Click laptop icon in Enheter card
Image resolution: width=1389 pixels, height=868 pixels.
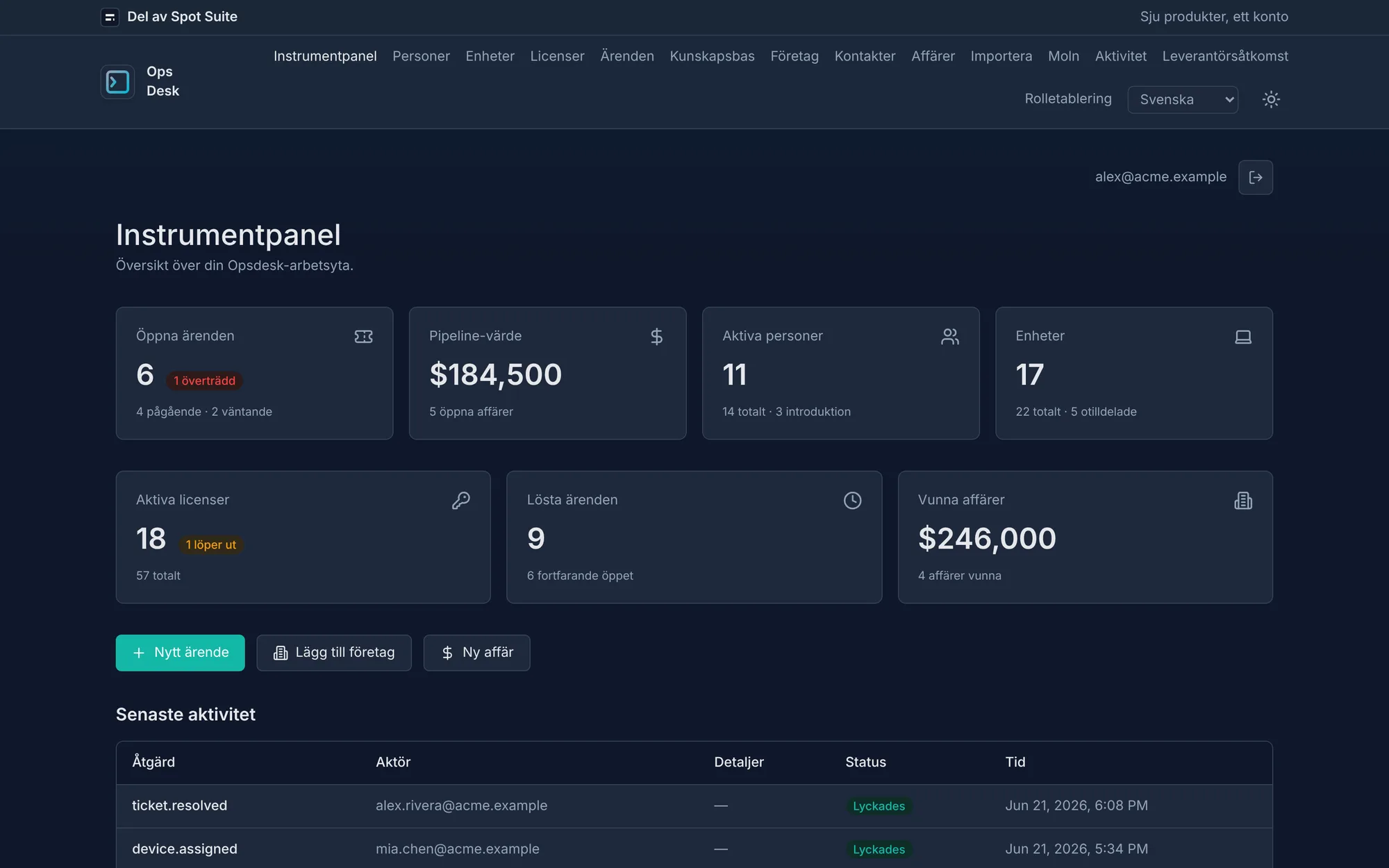pyautogui.click(x=1243, y=337)
